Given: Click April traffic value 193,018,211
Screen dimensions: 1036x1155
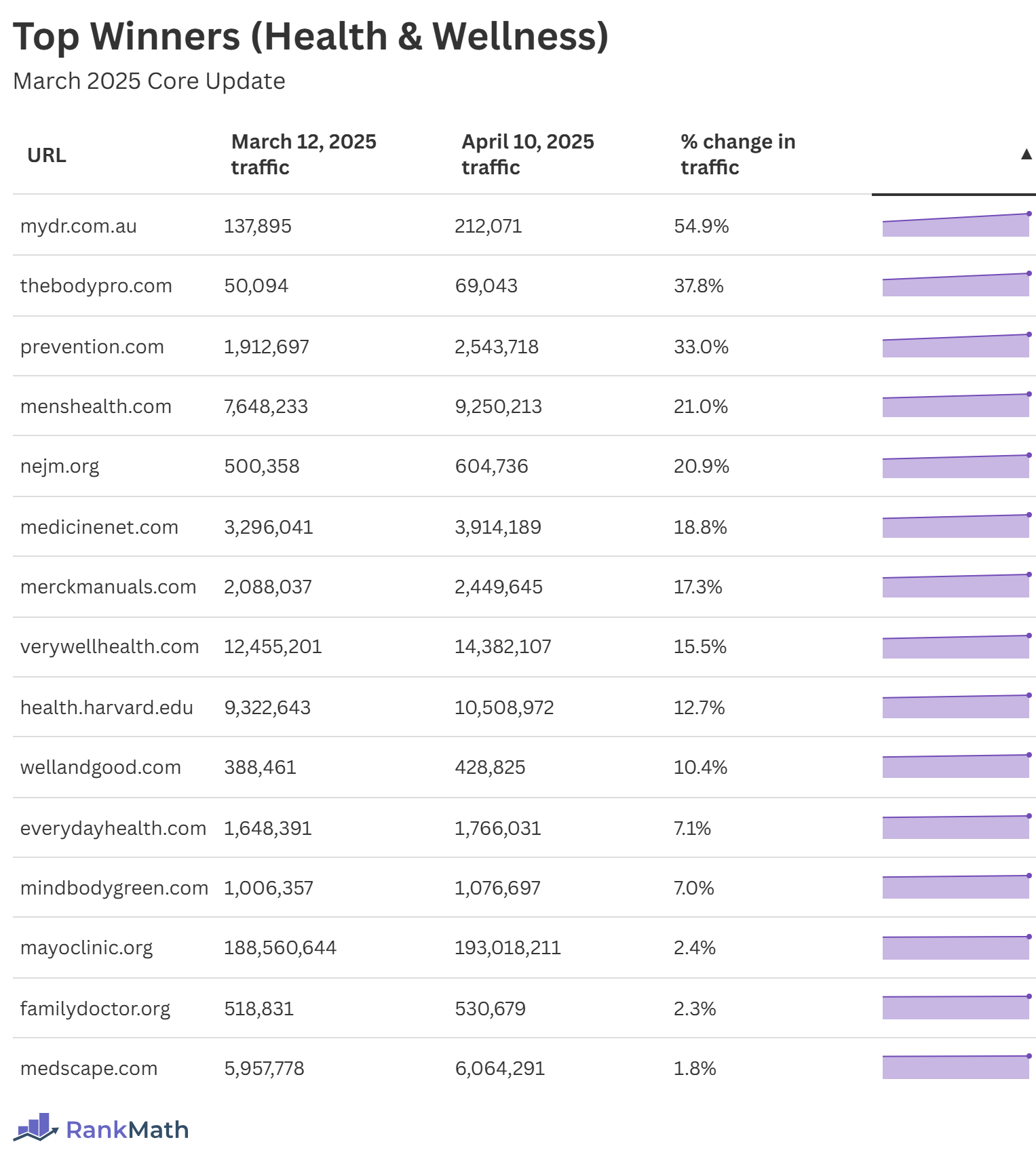Looking at the screenshot, I should 508,947.
